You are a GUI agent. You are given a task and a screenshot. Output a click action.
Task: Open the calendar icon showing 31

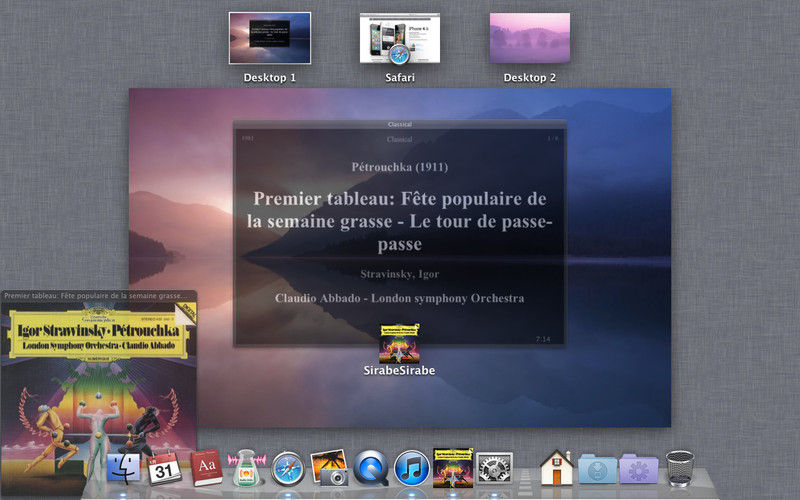[x=164, y=468]
